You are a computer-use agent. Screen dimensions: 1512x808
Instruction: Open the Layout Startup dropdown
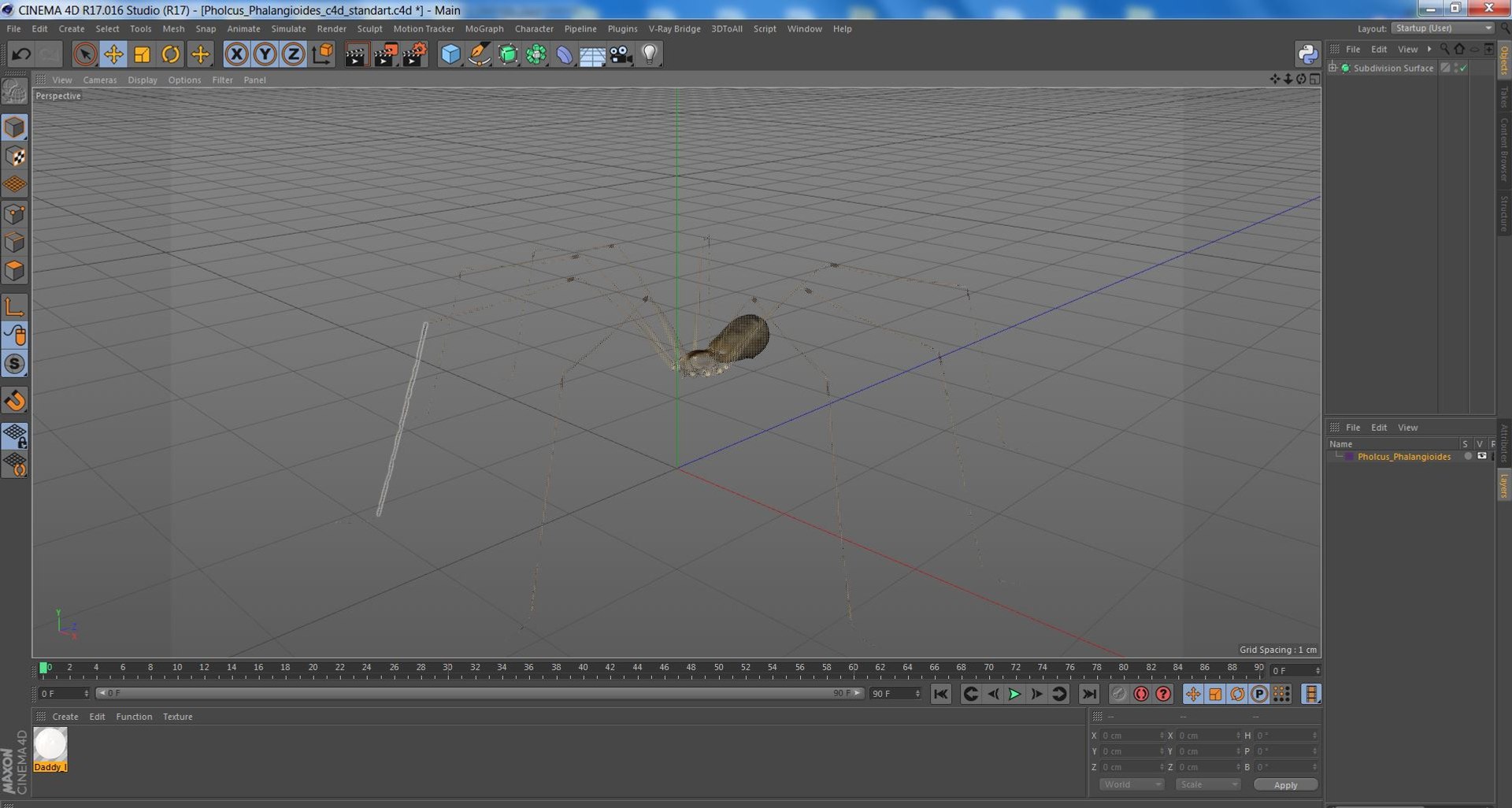click(x=1443, y=28)
